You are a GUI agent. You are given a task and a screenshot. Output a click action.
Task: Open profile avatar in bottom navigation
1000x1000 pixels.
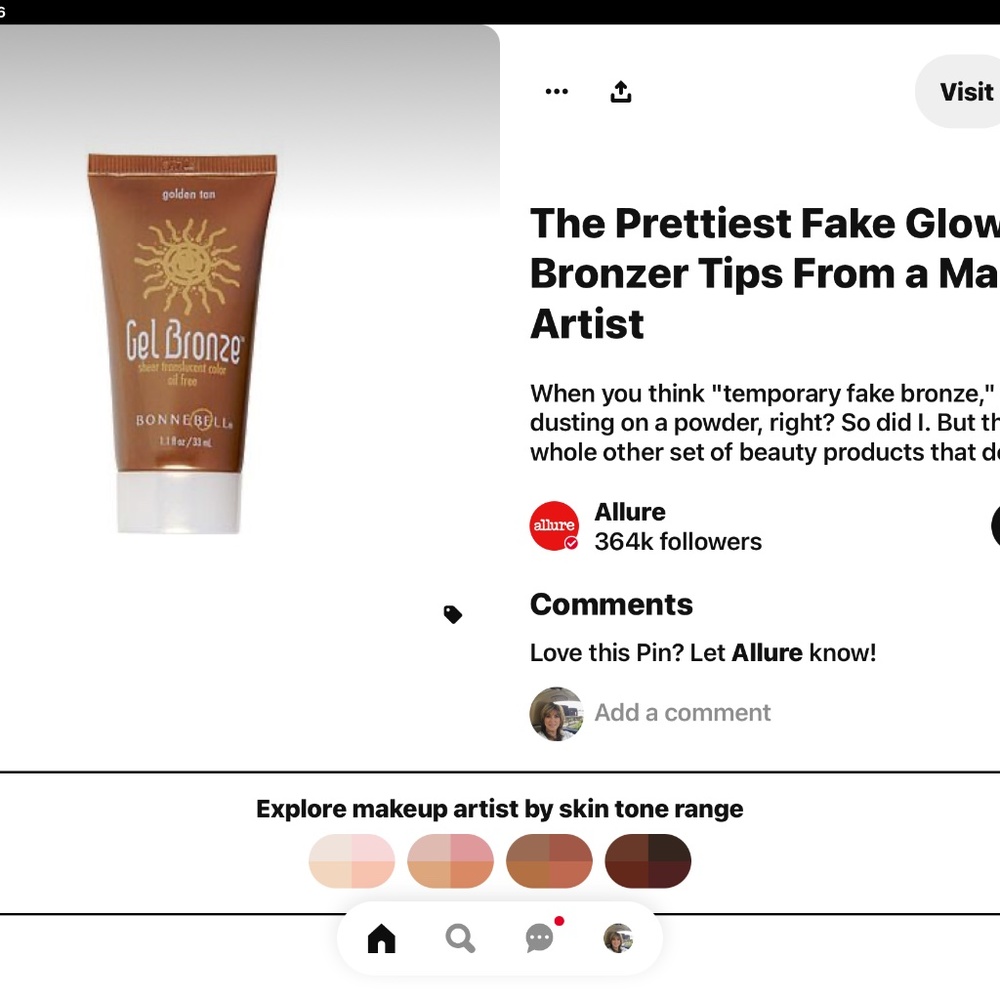(x=618, y=938)
